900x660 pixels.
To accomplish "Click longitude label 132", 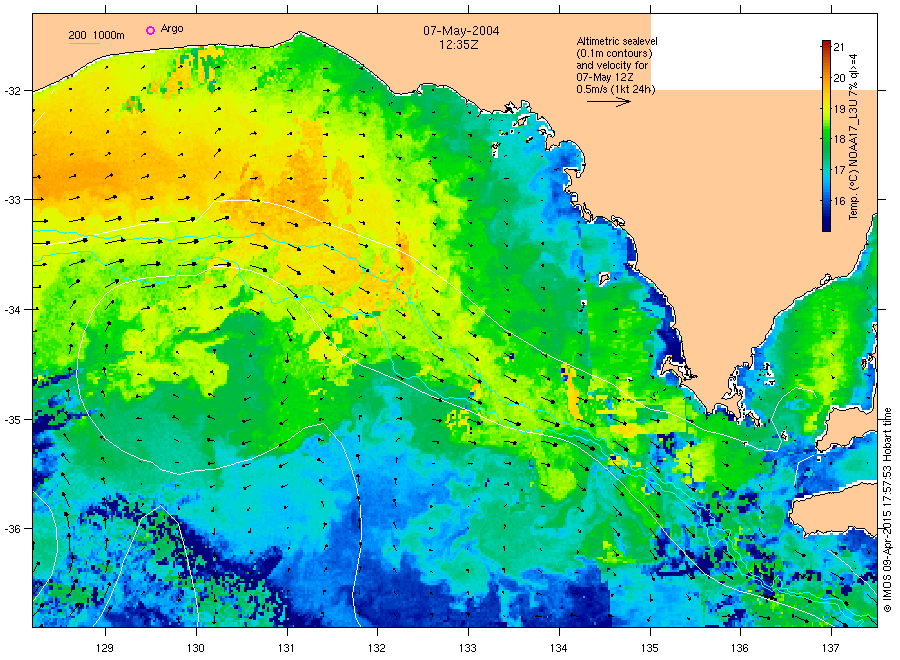I will tap(377, 649).
